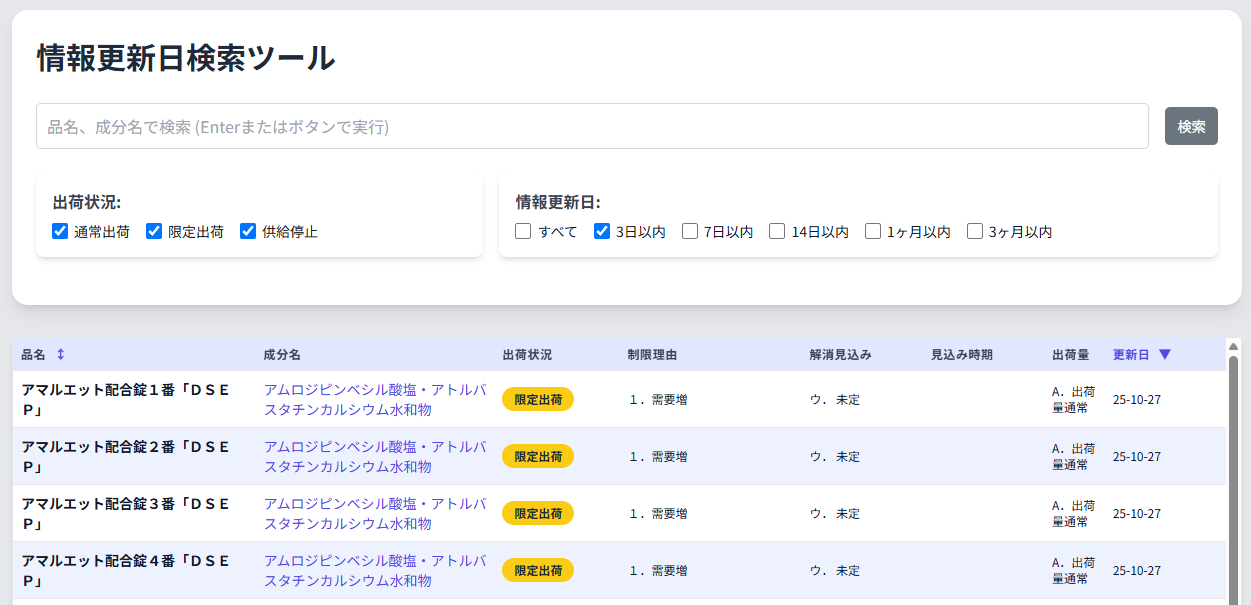1251x605 pixels.
Task: Uncheck the 供給停止 checkbox
Action: click(x=248, y=231)
